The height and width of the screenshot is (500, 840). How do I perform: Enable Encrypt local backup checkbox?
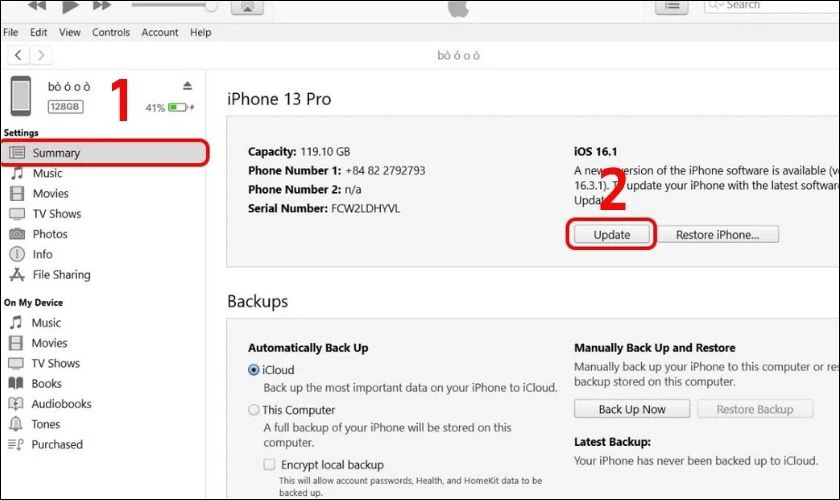point(269,465)
